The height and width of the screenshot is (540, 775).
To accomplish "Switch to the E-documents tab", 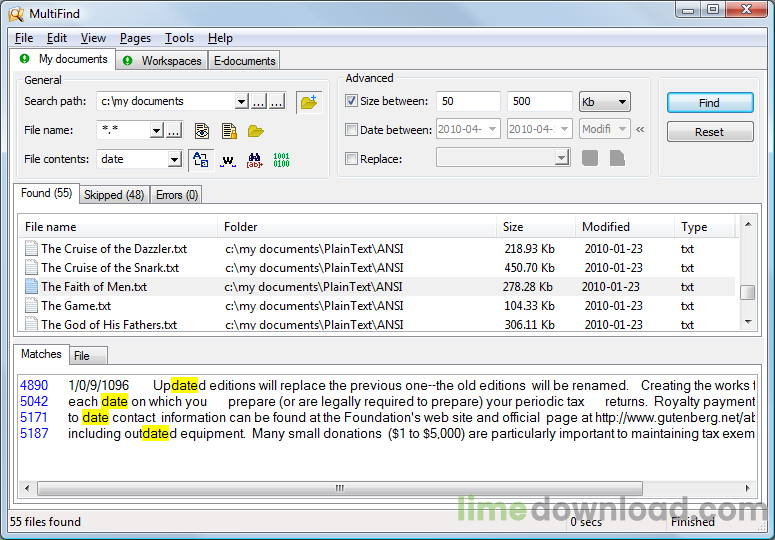I will coord(244,61).
